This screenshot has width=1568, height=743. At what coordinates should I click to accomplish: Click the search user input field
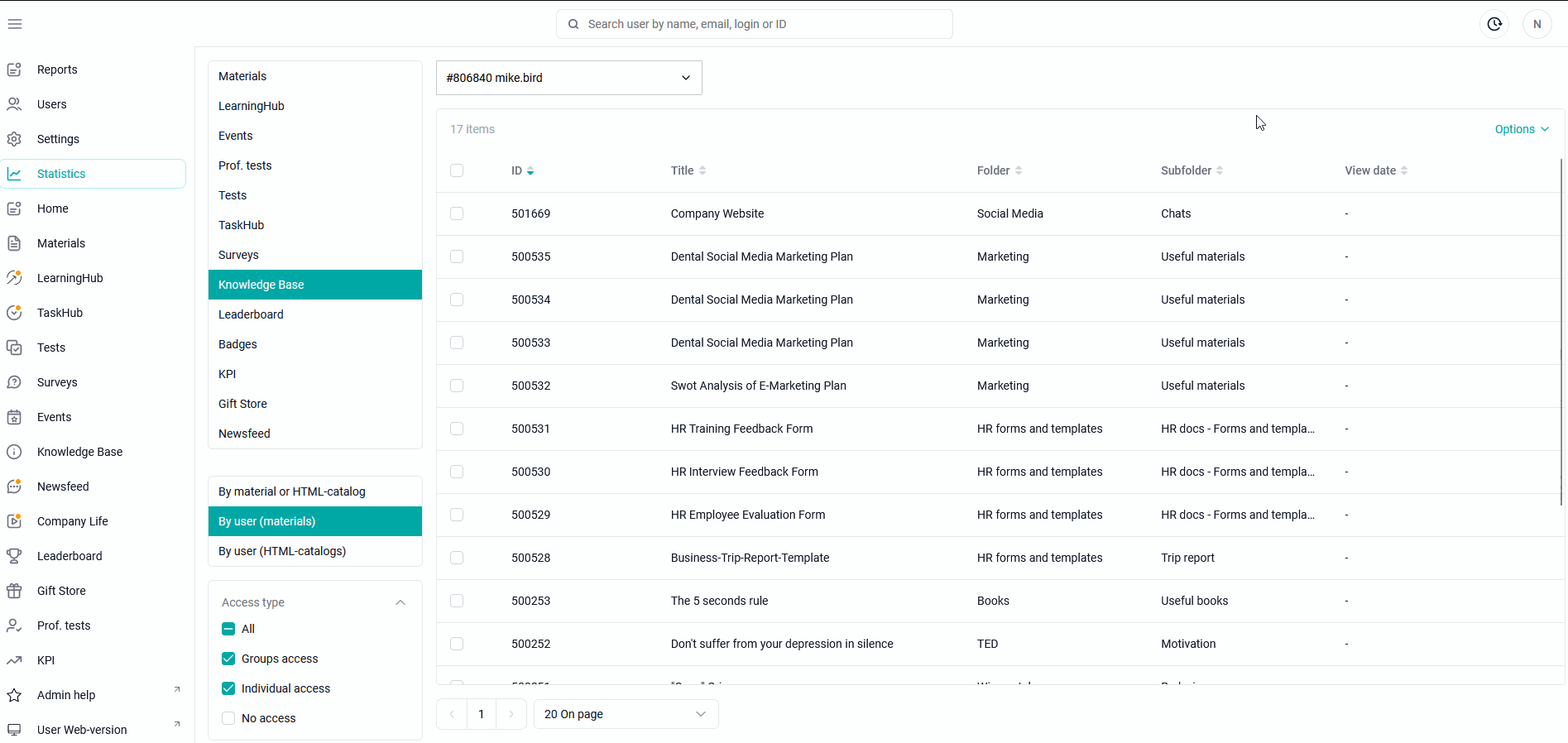tap(755, 24)
